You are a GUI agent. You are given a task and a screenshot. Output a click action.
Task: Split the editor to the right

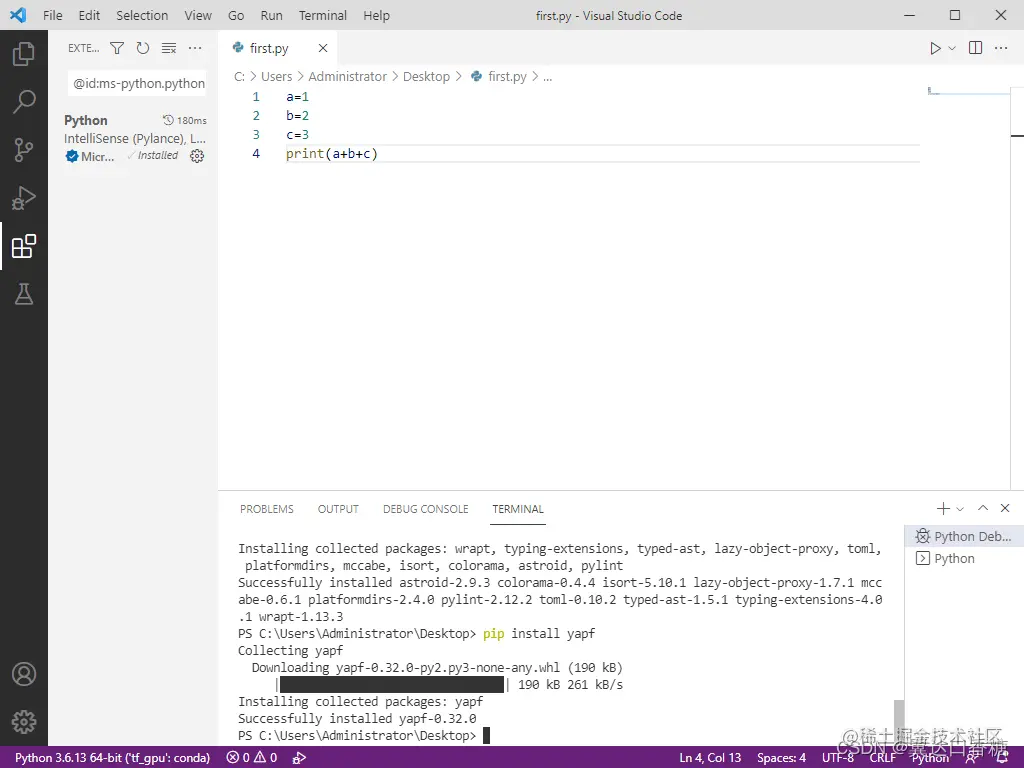point(975,48)
